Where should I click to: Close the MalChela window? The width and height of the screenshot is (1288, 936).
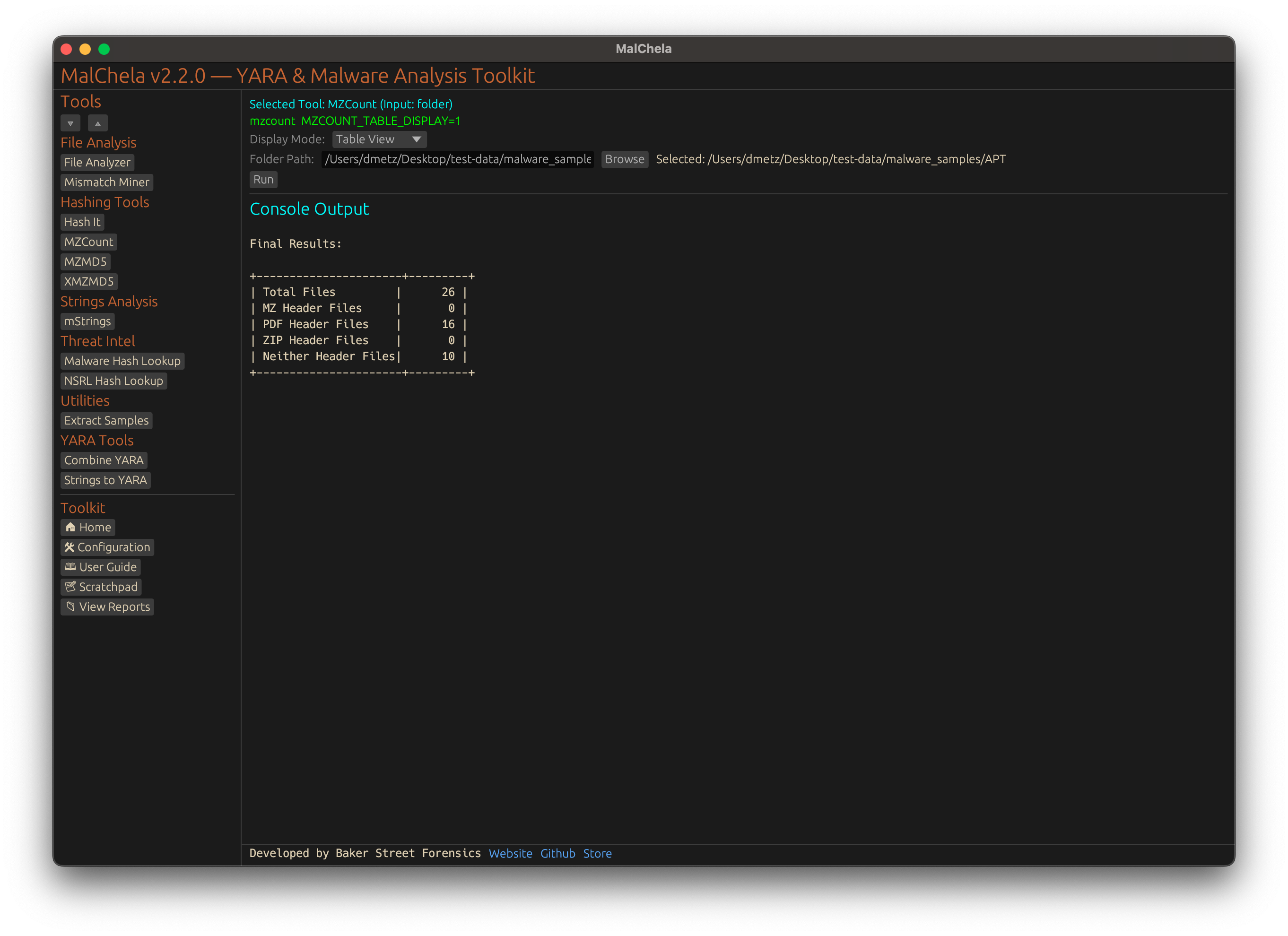tap(67, 49)
